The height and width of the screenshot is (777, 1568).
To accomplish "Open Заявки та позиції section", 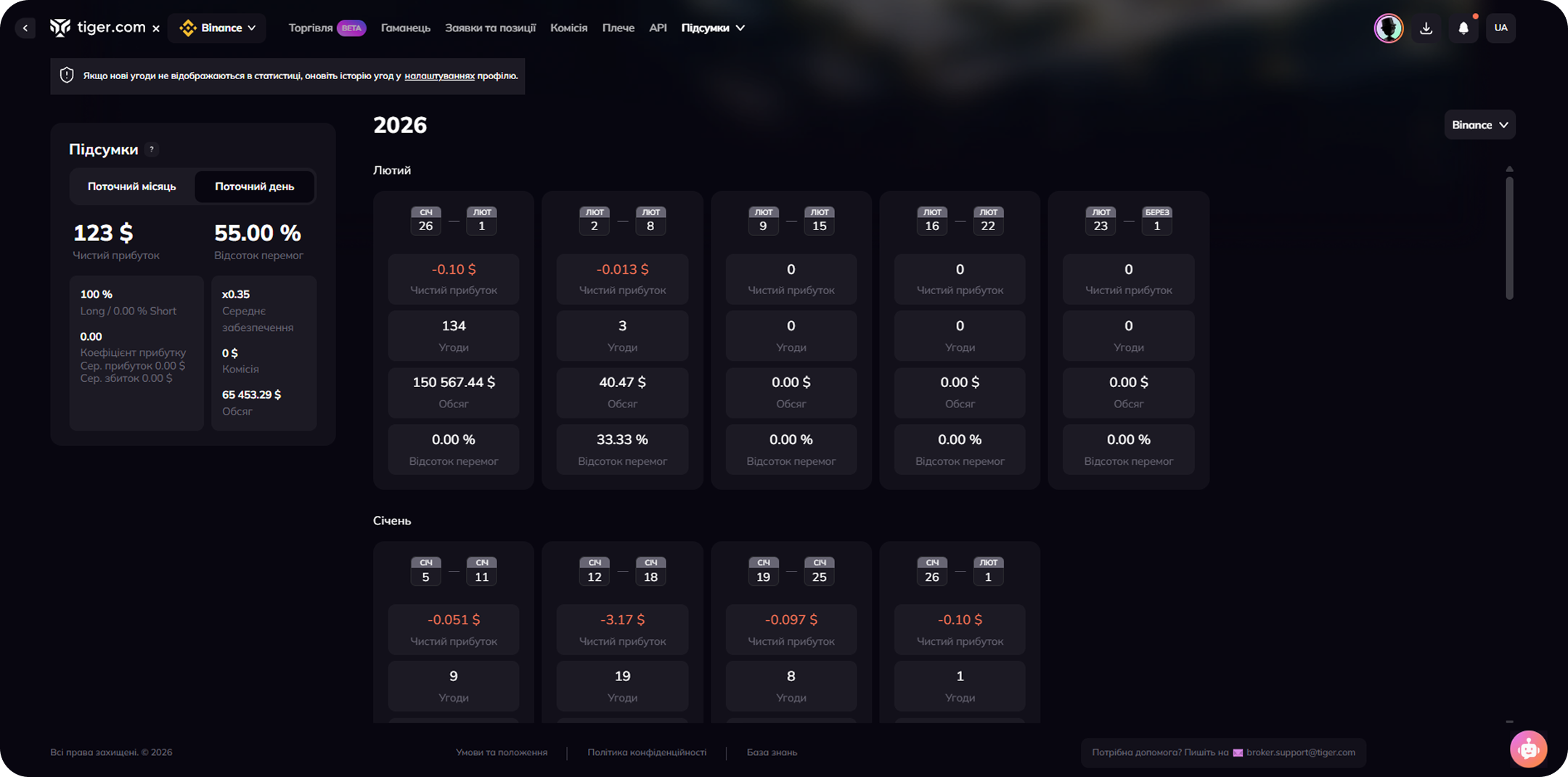I will (490, 28).
